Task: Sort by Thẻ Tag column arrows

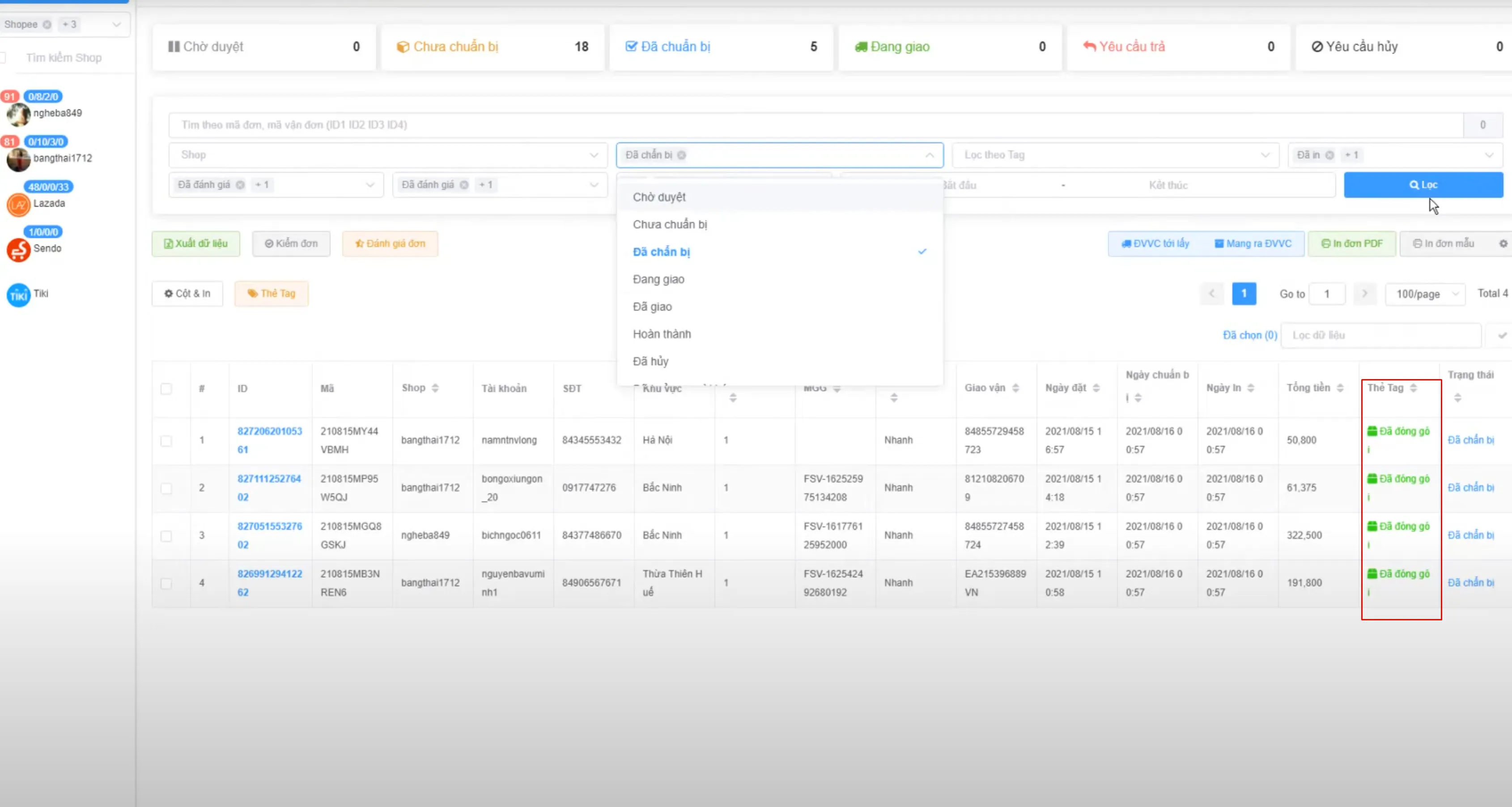Action: pos(1414,388)
